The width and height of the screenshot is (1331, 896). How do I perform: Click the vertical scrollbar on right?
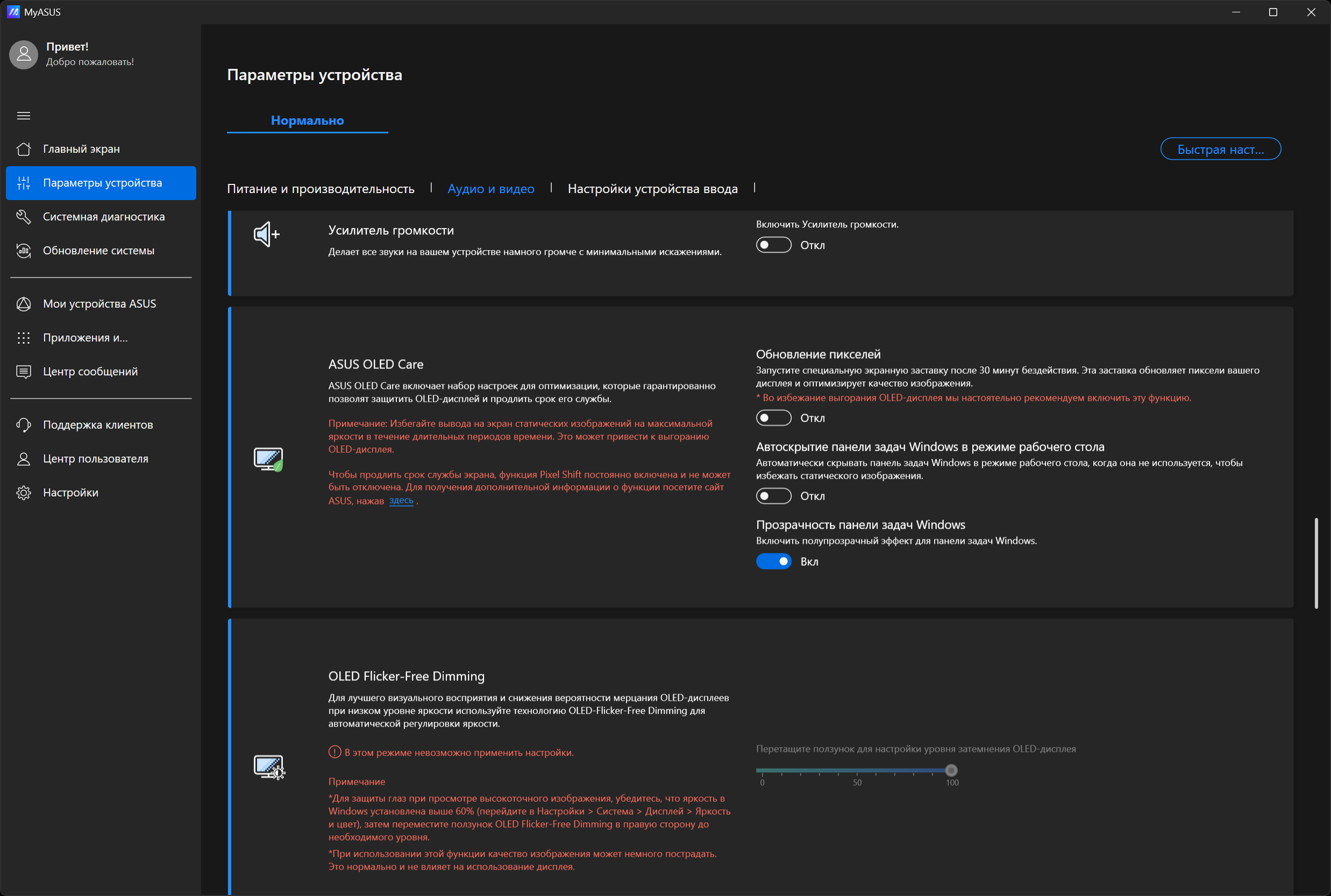[x=1316, y=563]
